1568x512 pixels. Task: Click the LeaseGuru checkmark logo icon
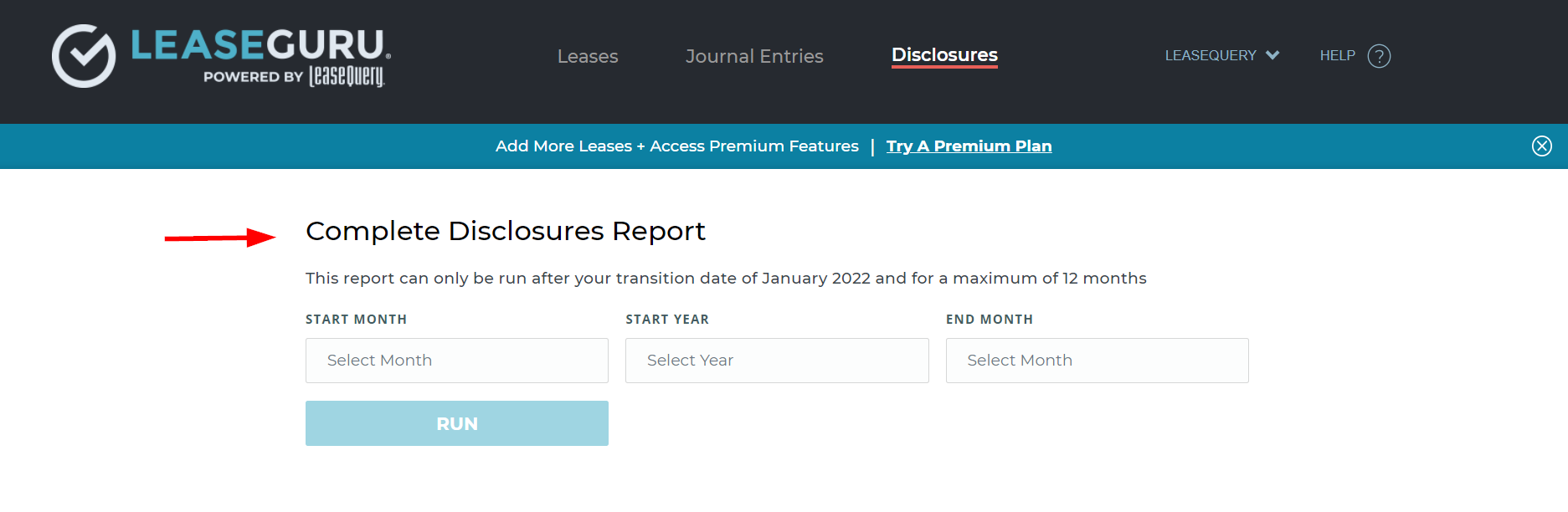coord(84,55)
